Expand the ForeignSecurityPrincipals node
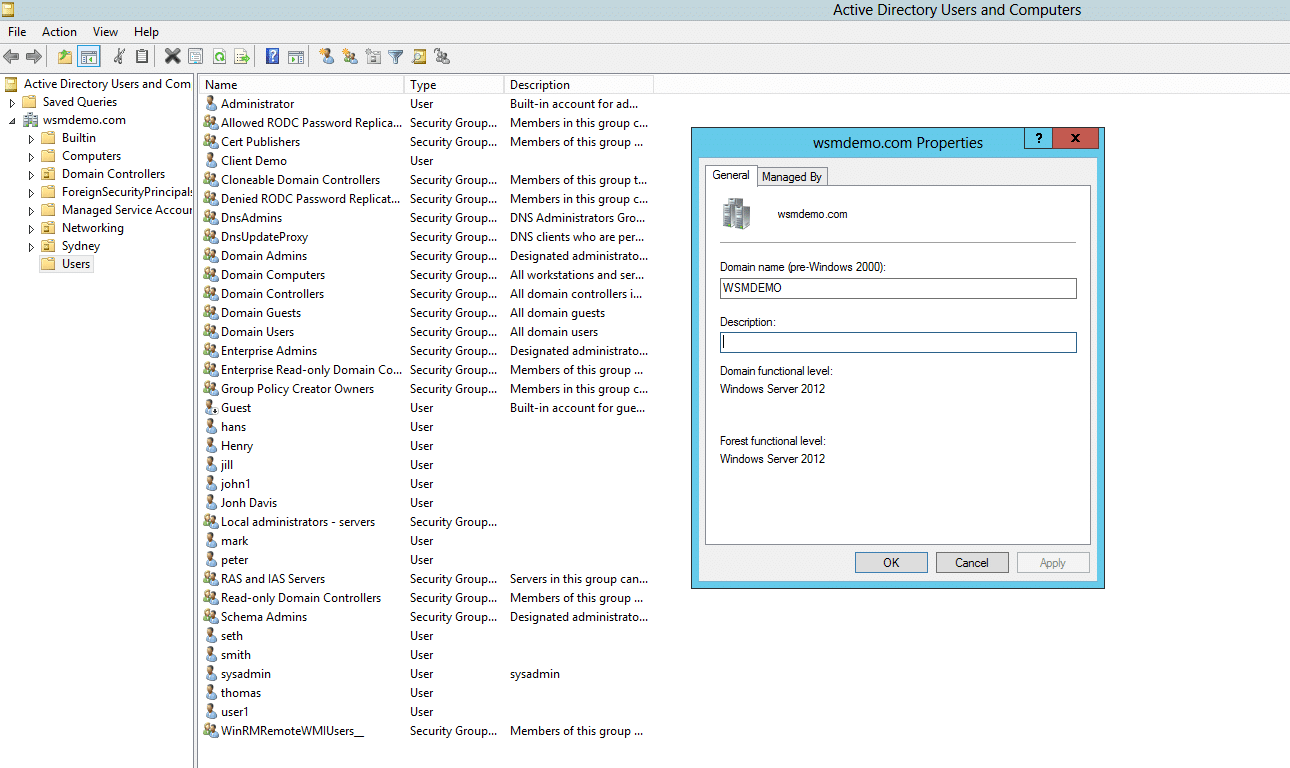Screen dimensions: 1290x768 (31, 192)
